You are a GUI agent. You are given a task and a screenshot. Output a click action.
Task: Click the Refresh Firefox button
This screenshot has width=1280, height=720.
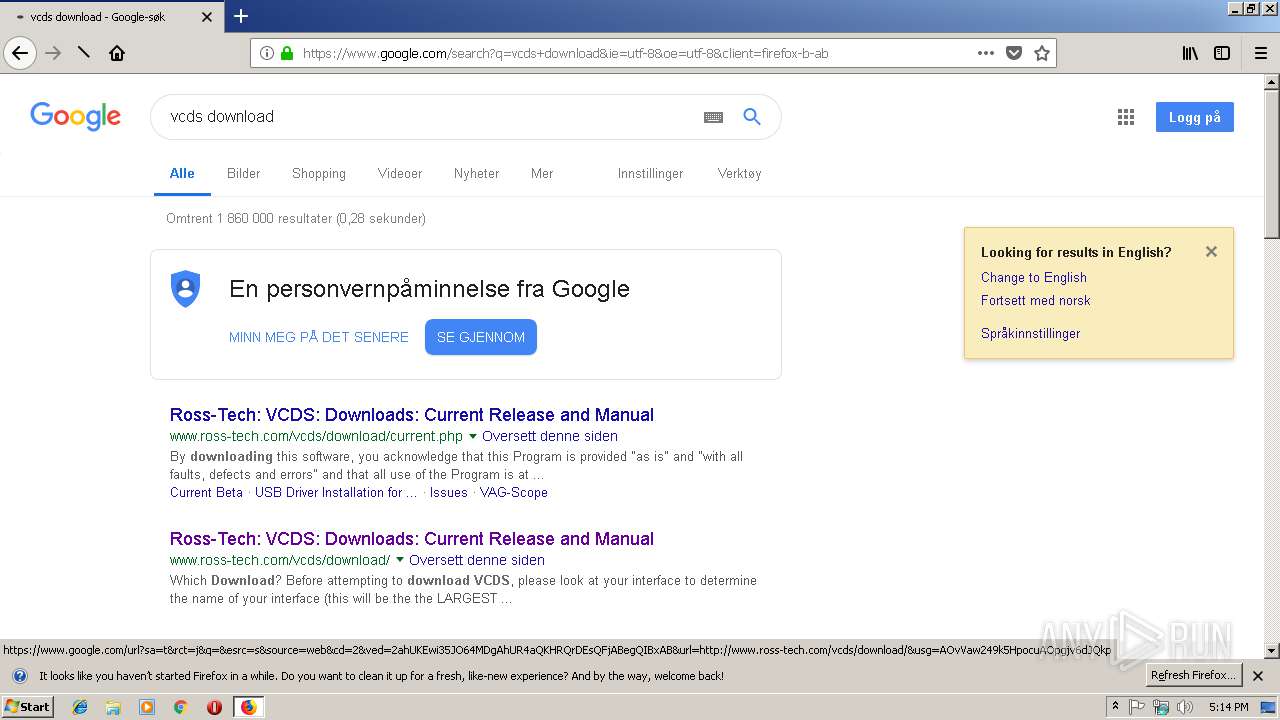[1194, 675]
